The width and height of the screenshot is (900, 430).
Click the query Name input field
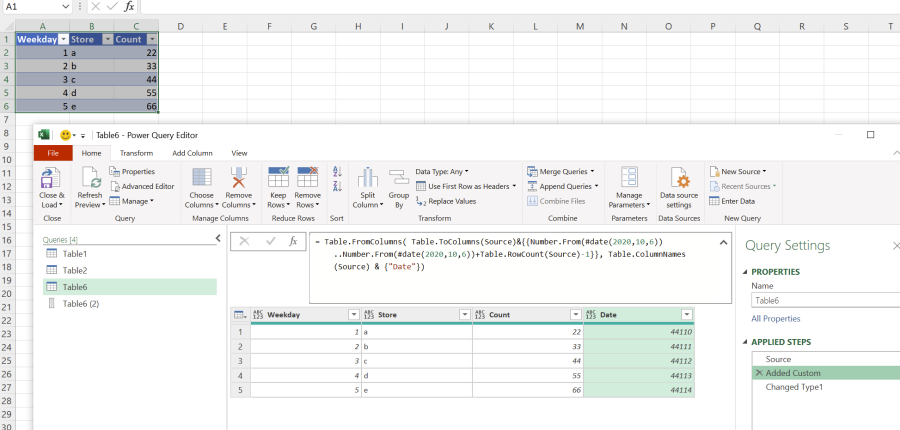coord(825,300)
